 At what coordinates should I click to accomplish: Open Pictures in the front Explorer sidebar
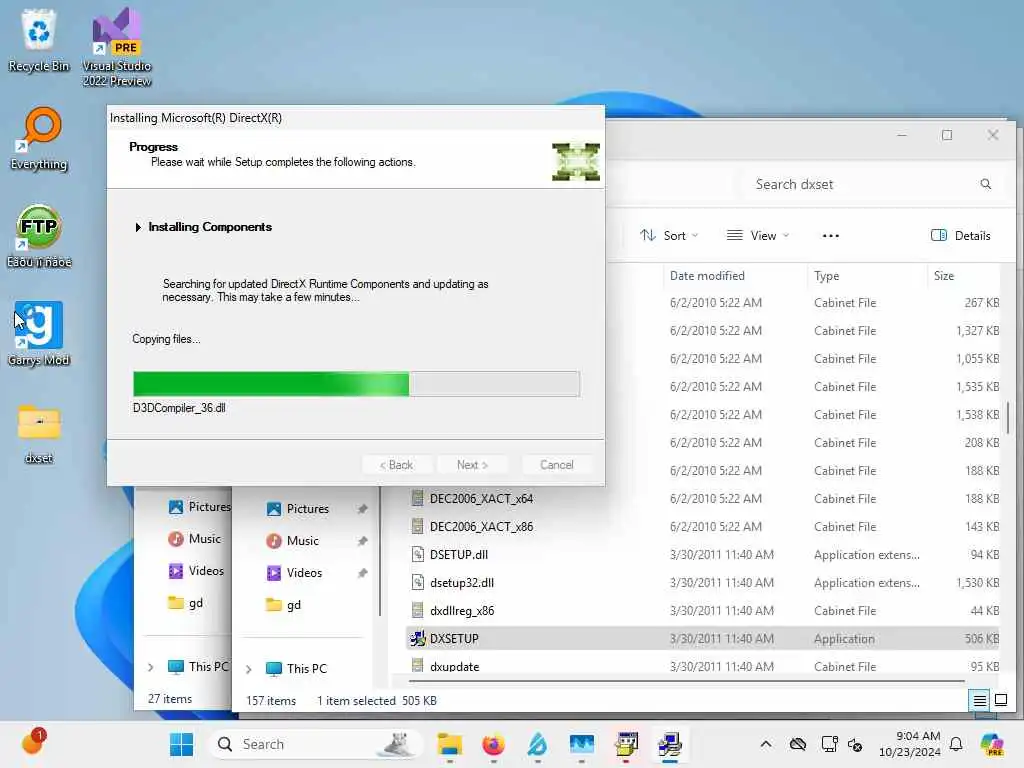[307, 509]
